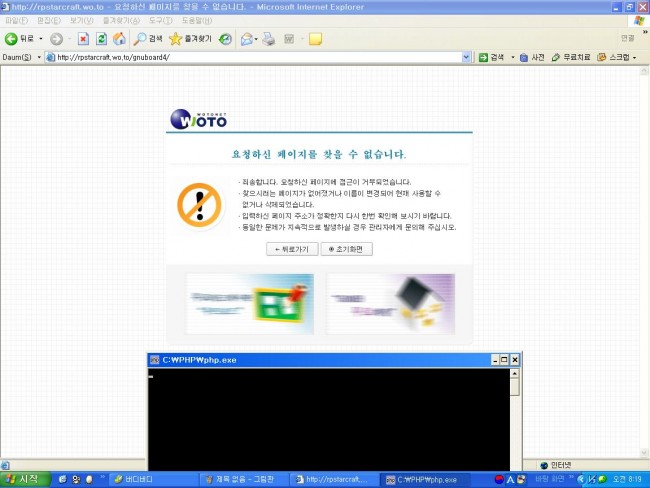
Task: Open the address bar URL dropdown arrow
Action: pyautogui.click(x=466, y=57)
